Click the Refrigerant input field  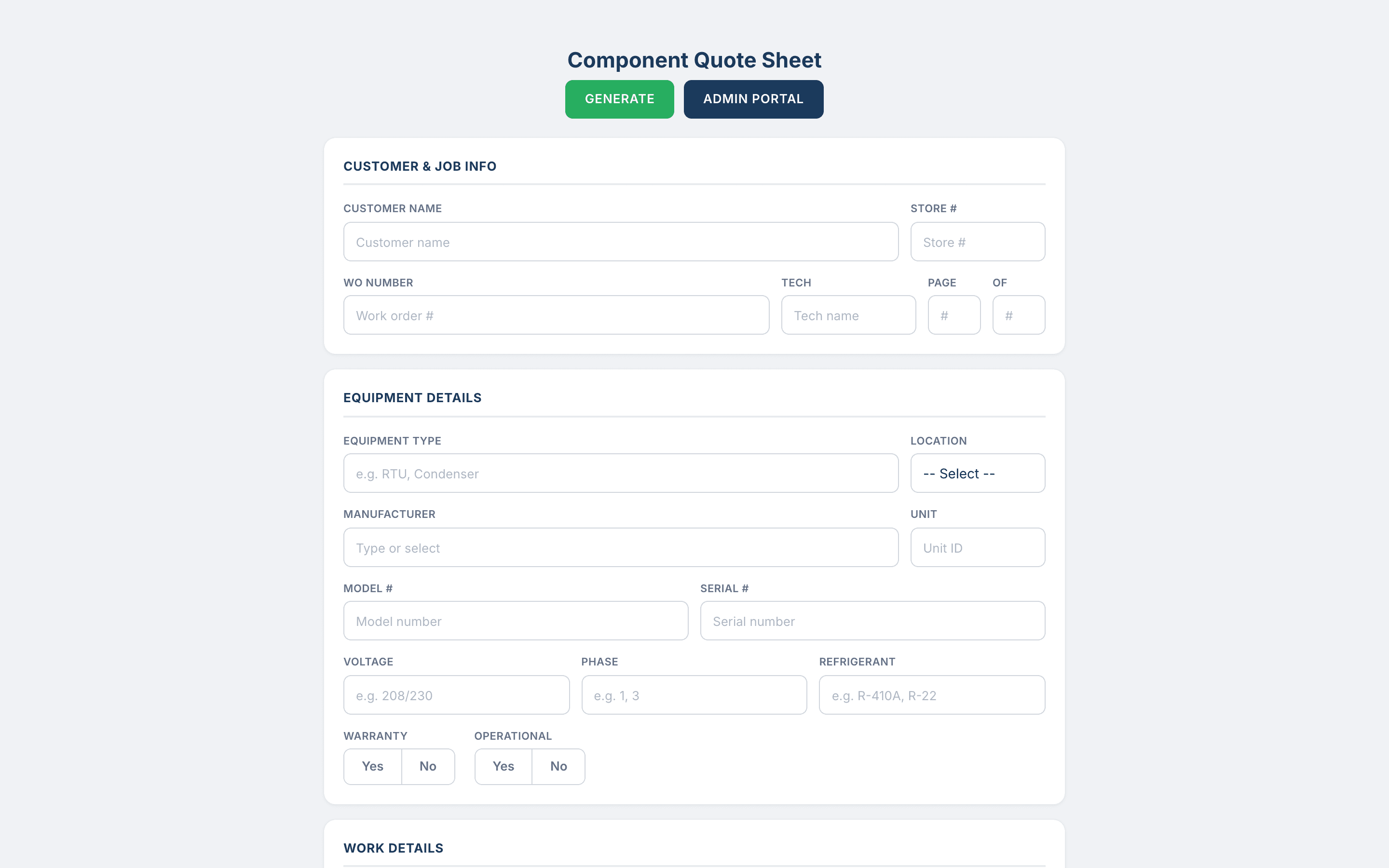click(x=932, y=694)
